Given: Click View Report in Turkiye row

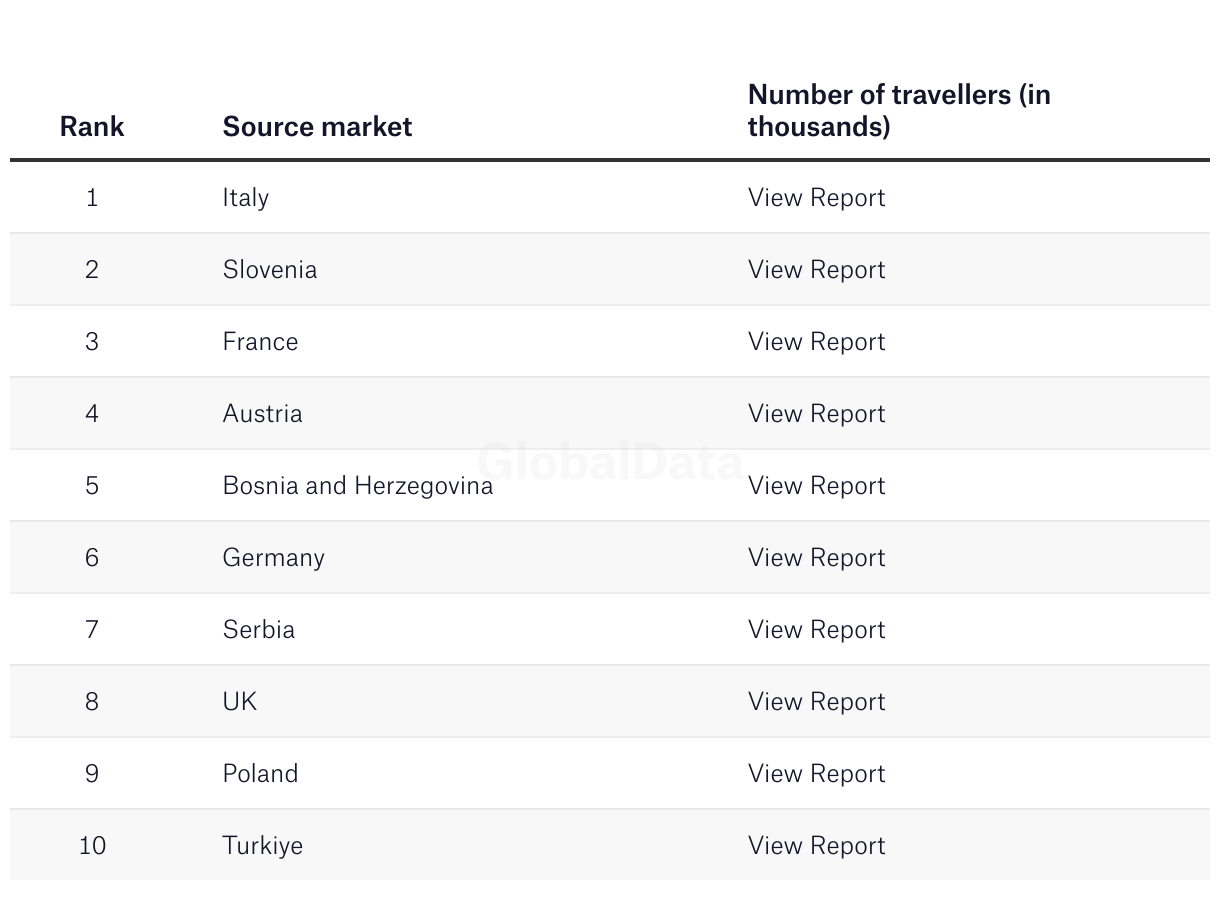Looking at the screenshot, I should (x=816, y=846).
